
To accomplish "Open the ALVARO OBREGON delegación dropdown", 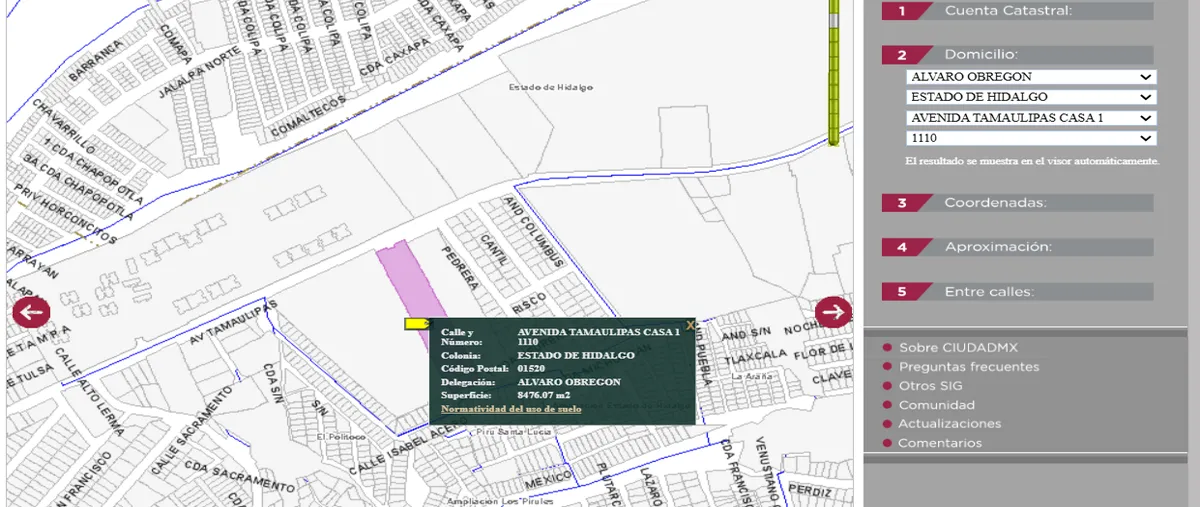I will point(1031,77).
